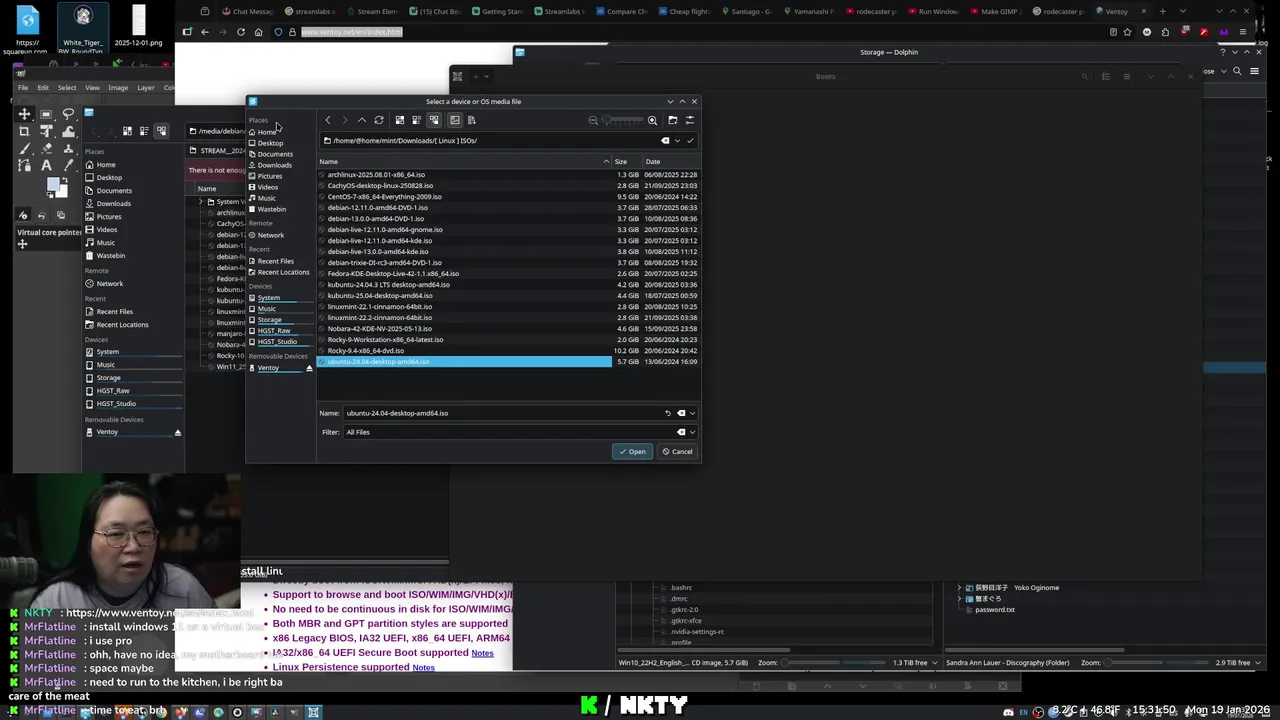Screen dimensions: 1280x720
Task: Open HGST_Studio device in file dialog
Action: pyautogui.click(x=277, y=342)
